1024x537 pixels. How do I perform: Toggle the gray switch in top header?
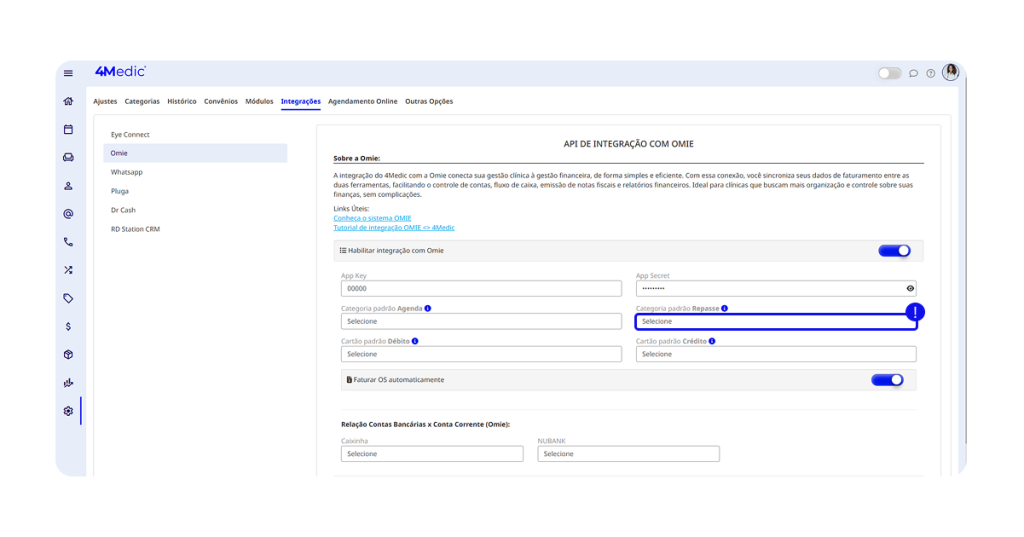point(888,73)
